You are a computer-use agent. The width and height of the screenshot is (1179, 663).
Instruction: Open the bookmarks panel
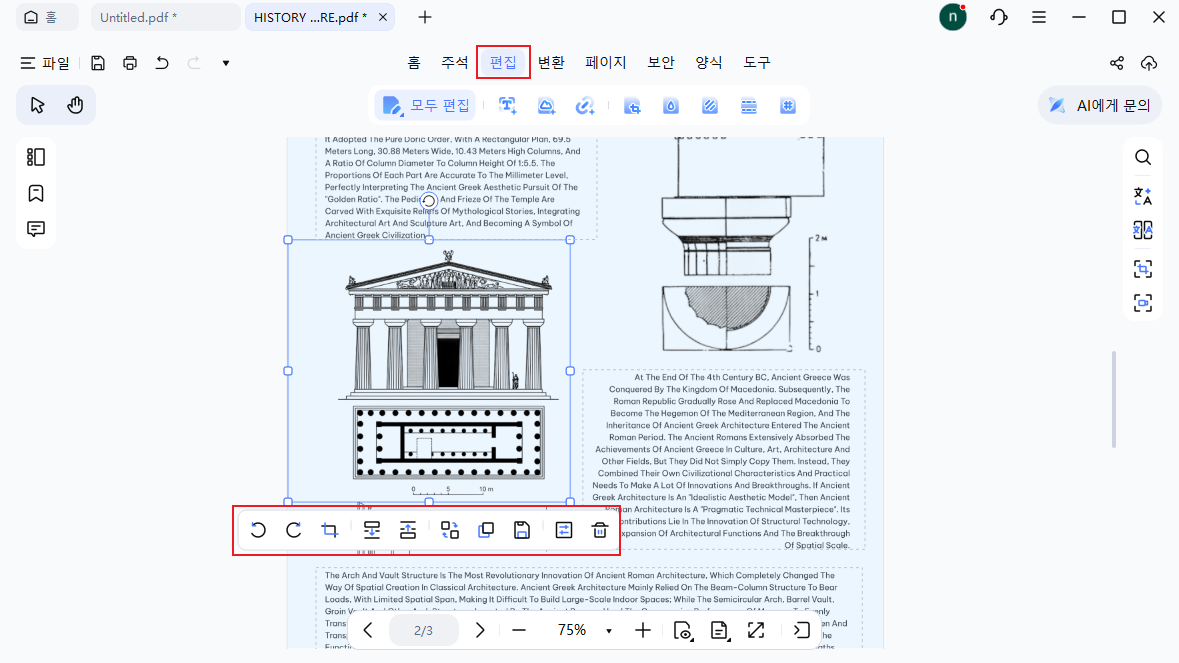(35, 193)
